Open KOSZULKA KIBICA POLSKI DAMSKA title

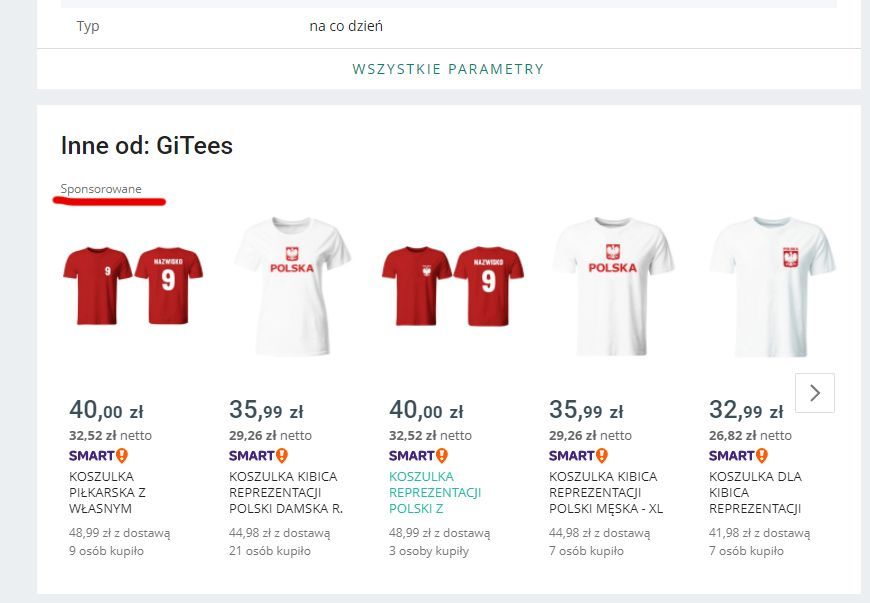(285, 492)
